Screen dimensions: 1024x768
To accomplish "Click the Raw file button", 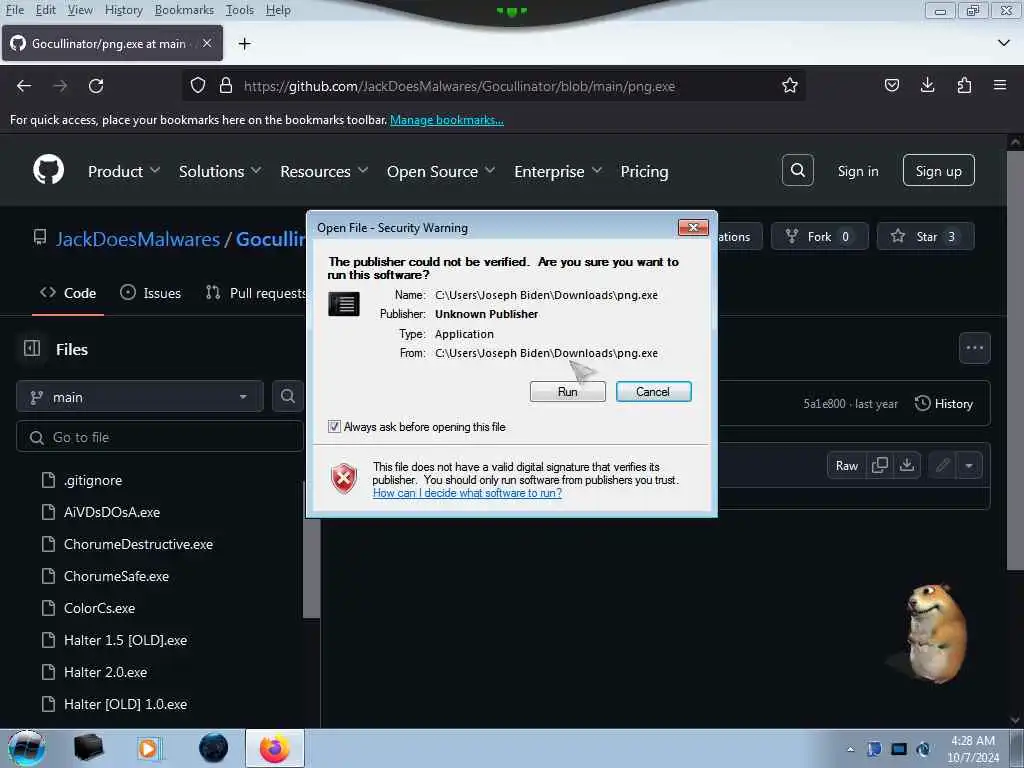I will [846, 465].
